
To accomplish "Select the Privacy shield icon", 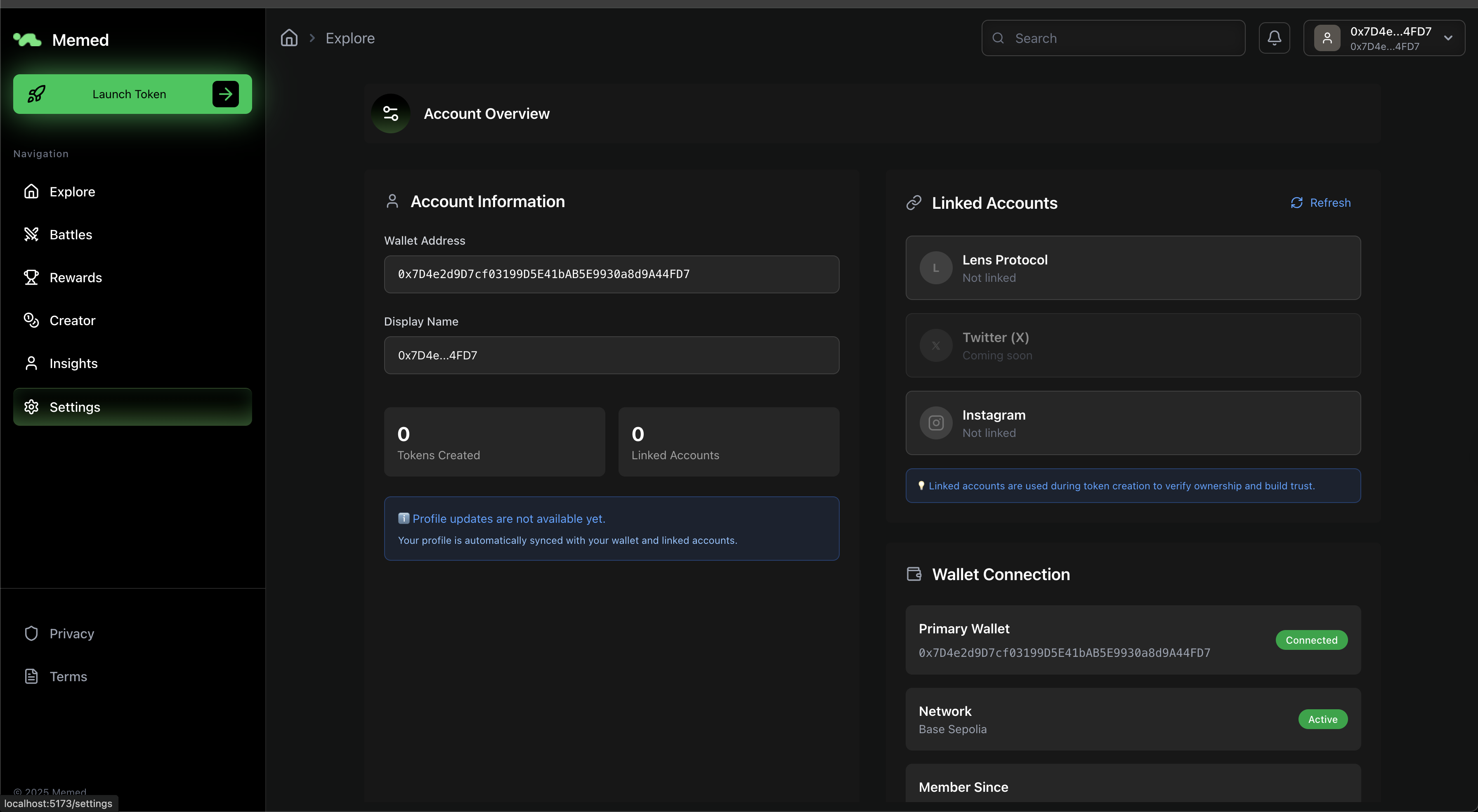I will pos(31,633).
